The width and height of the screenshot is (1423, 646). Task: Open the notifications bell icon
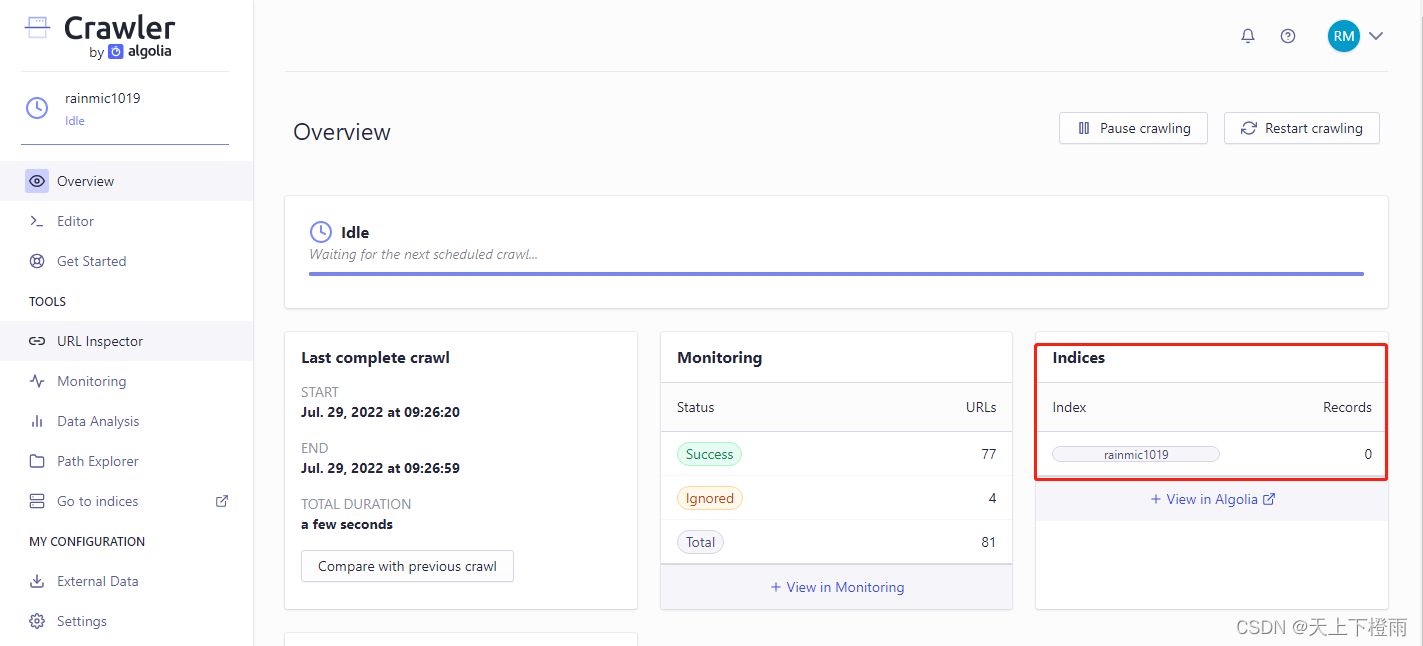(1248, 36)
